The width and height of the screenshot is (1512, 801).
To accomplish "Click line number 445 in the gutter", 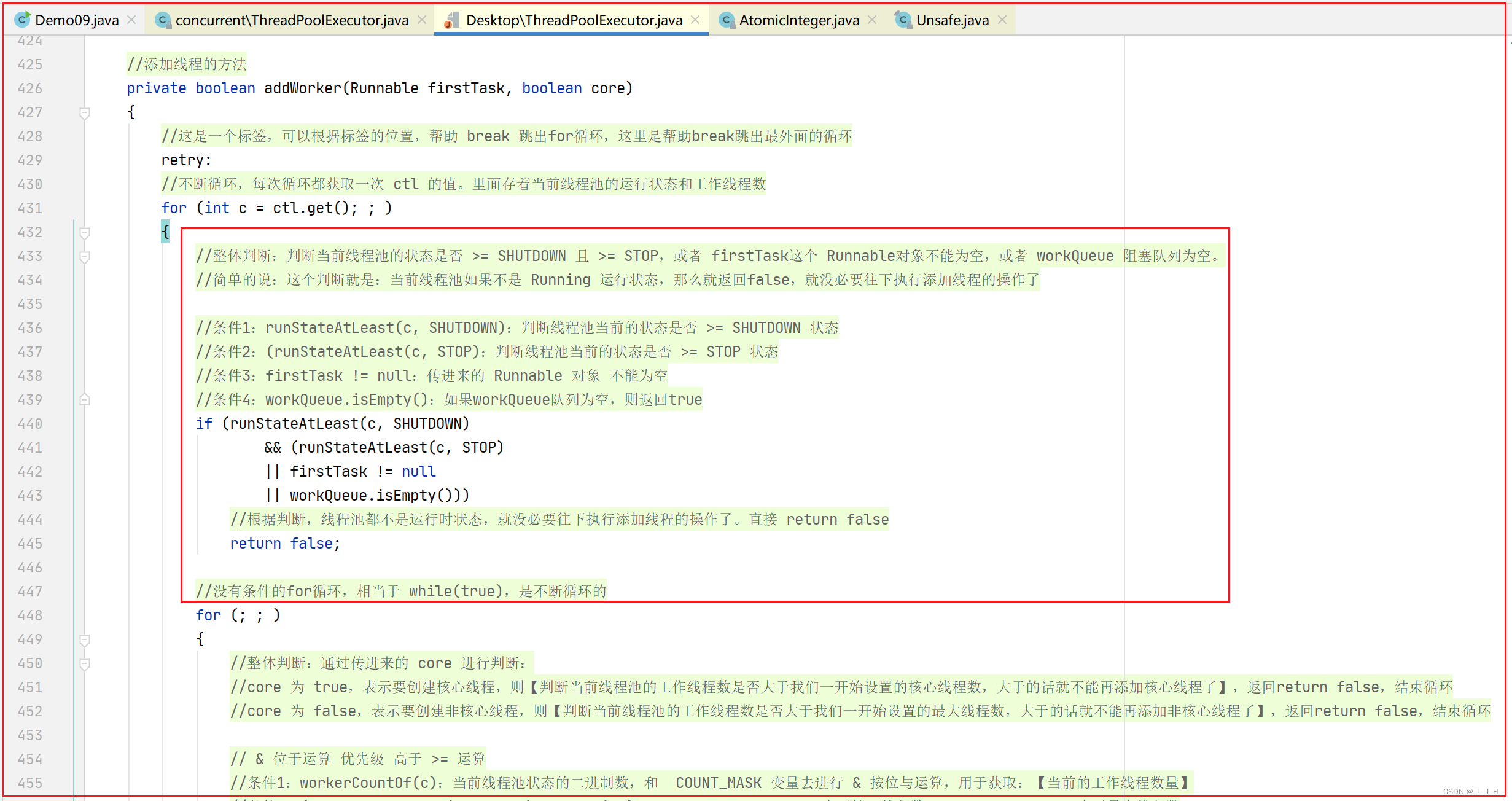I will [x=30, y=544].
